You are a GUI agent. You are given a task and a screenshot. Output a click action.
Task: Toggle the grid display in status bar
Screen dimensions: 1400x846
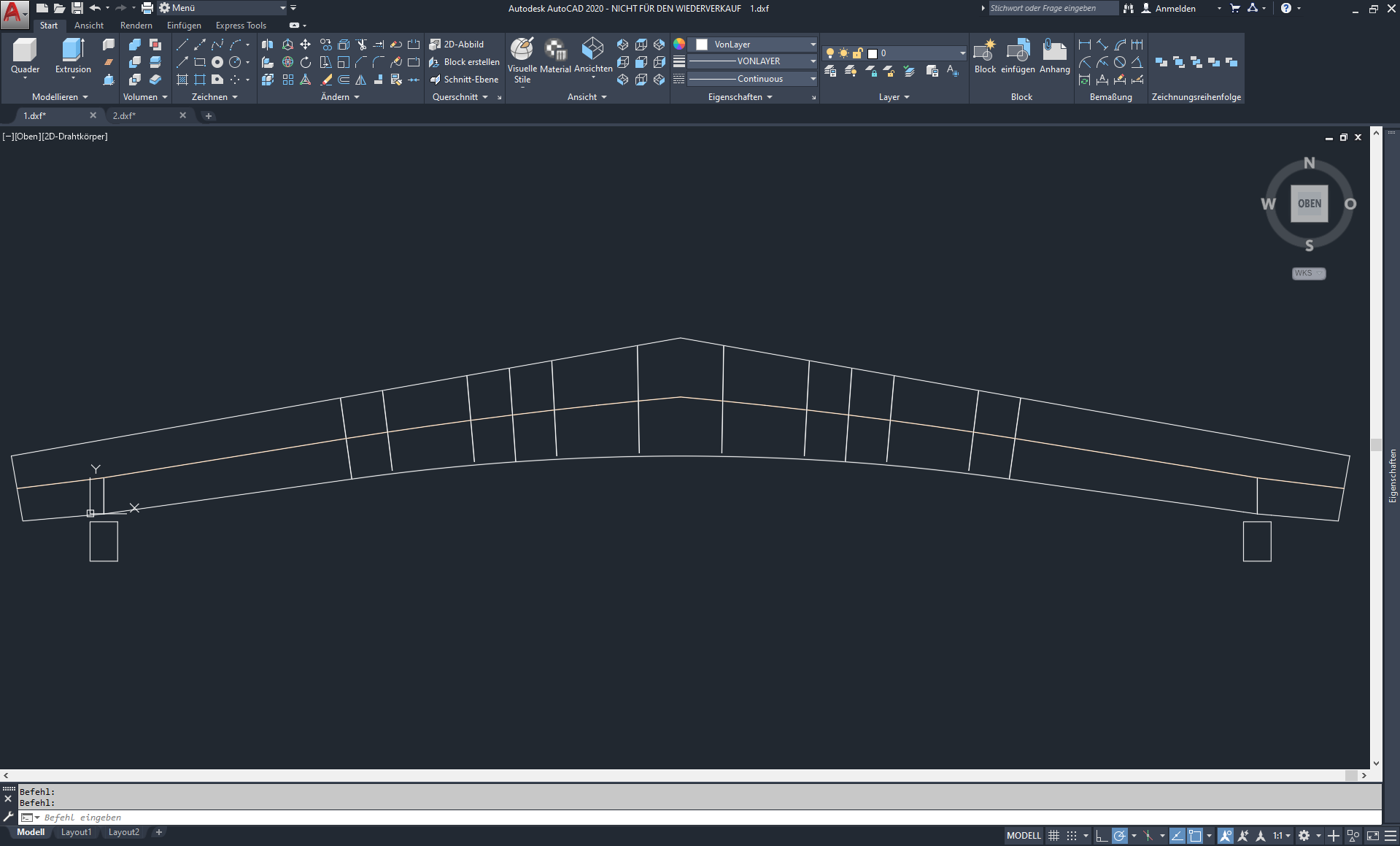pos(1054,835)
